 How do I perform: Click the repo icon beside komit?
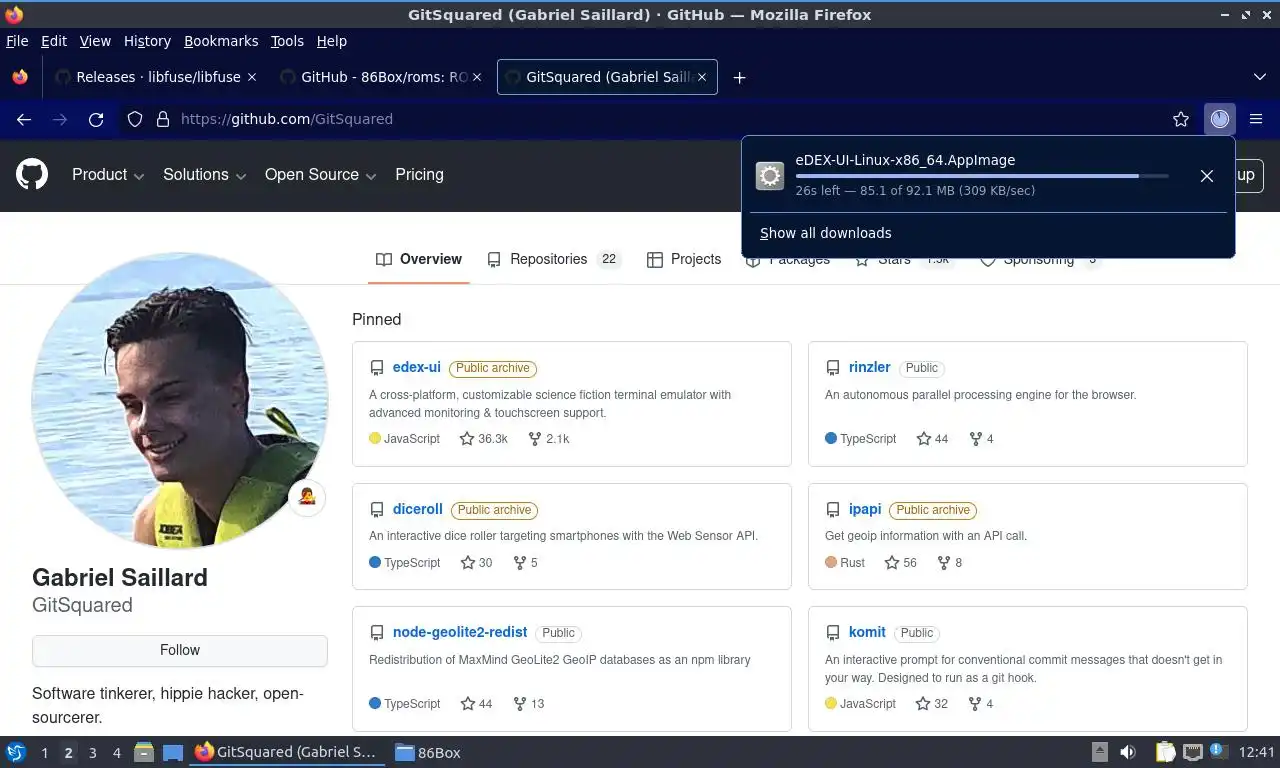pyautogui.click(x=833, y=633)
